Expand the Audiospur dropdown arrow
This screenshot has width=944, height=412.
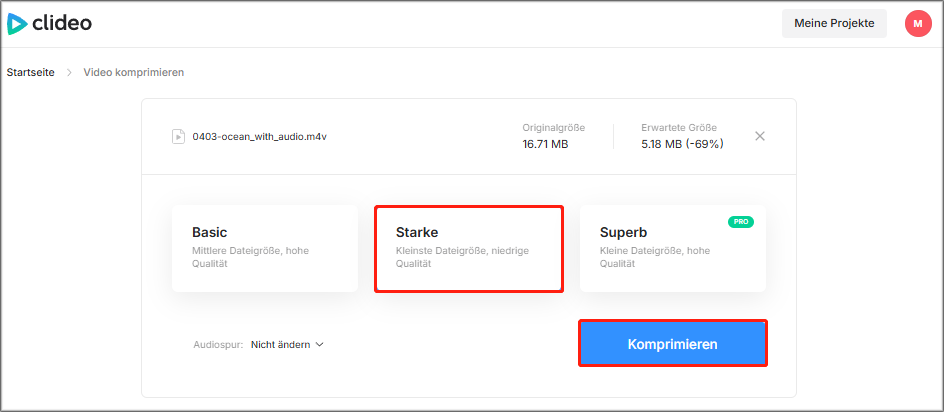tap(320, 345)
